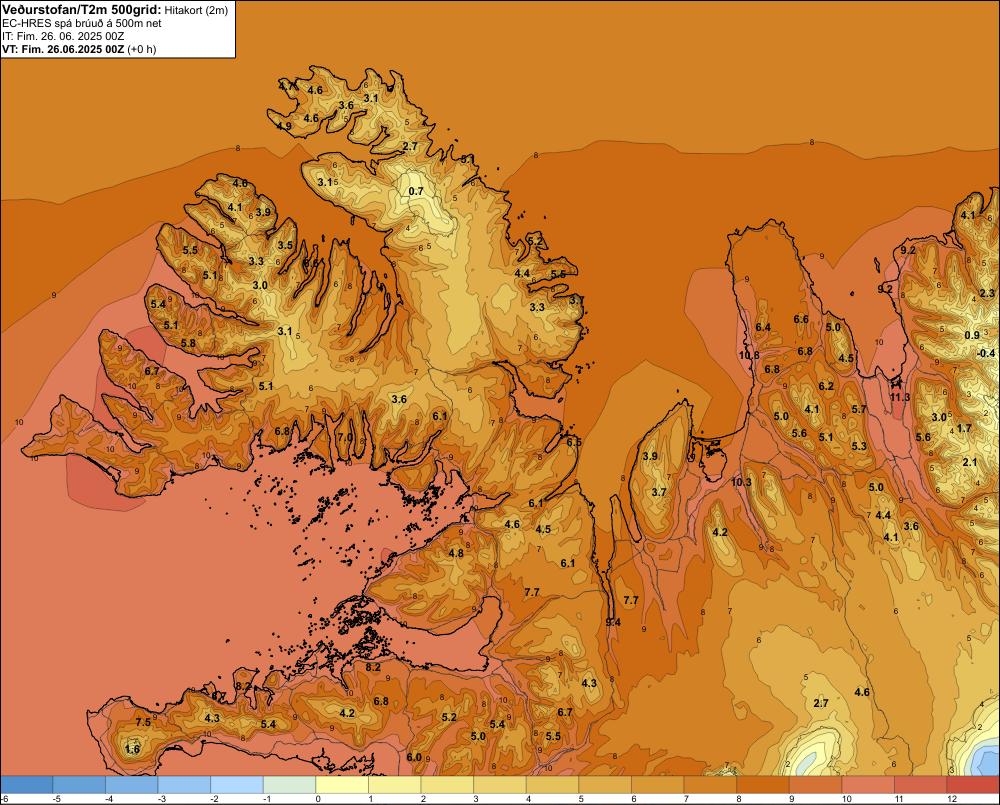The height and width of the screenshot is (805, 1000).
Task: Click the "(+0 h)" forecast offset text
Action: (x=142, y=49)
